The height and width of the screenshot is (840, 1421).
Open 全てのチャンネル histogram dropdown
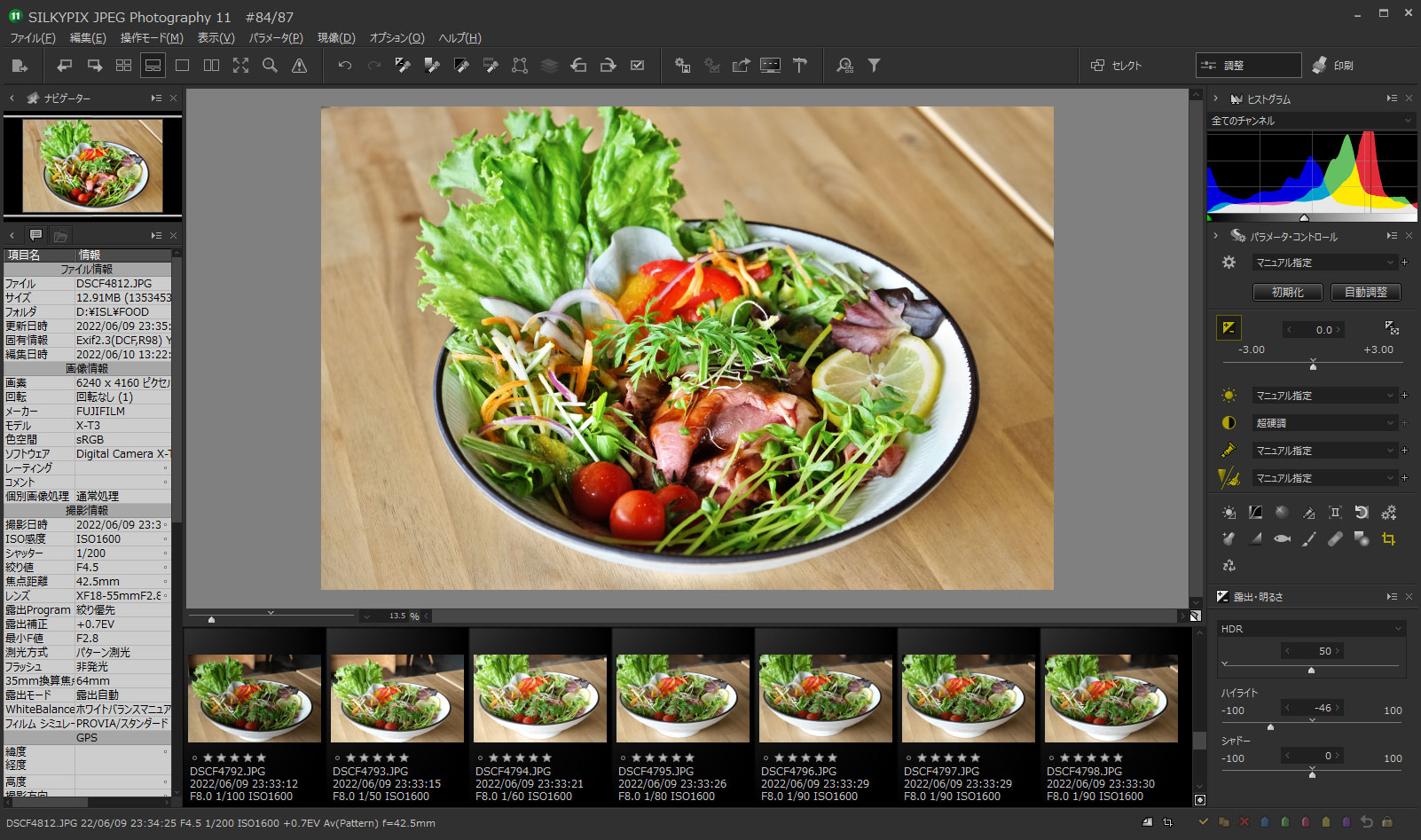tap(1312, 121)
